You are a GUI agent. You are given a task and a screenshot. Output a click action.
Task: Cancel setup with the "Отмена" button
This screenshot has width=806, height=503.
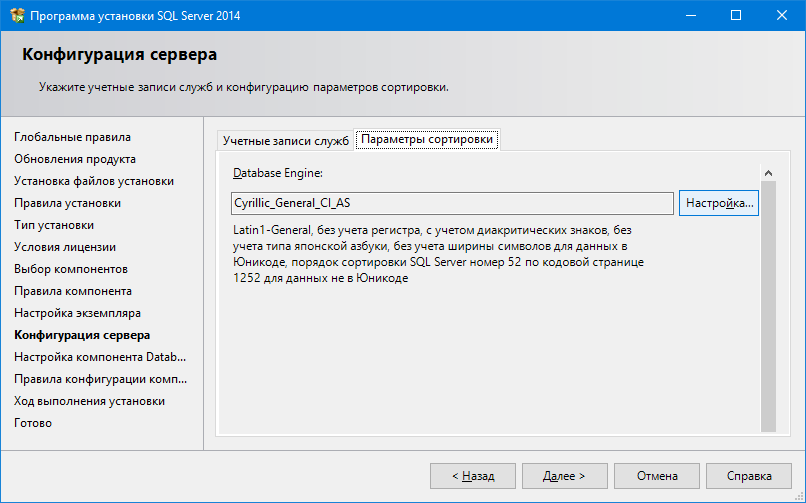pyautogui.click(x=656, y=476)
